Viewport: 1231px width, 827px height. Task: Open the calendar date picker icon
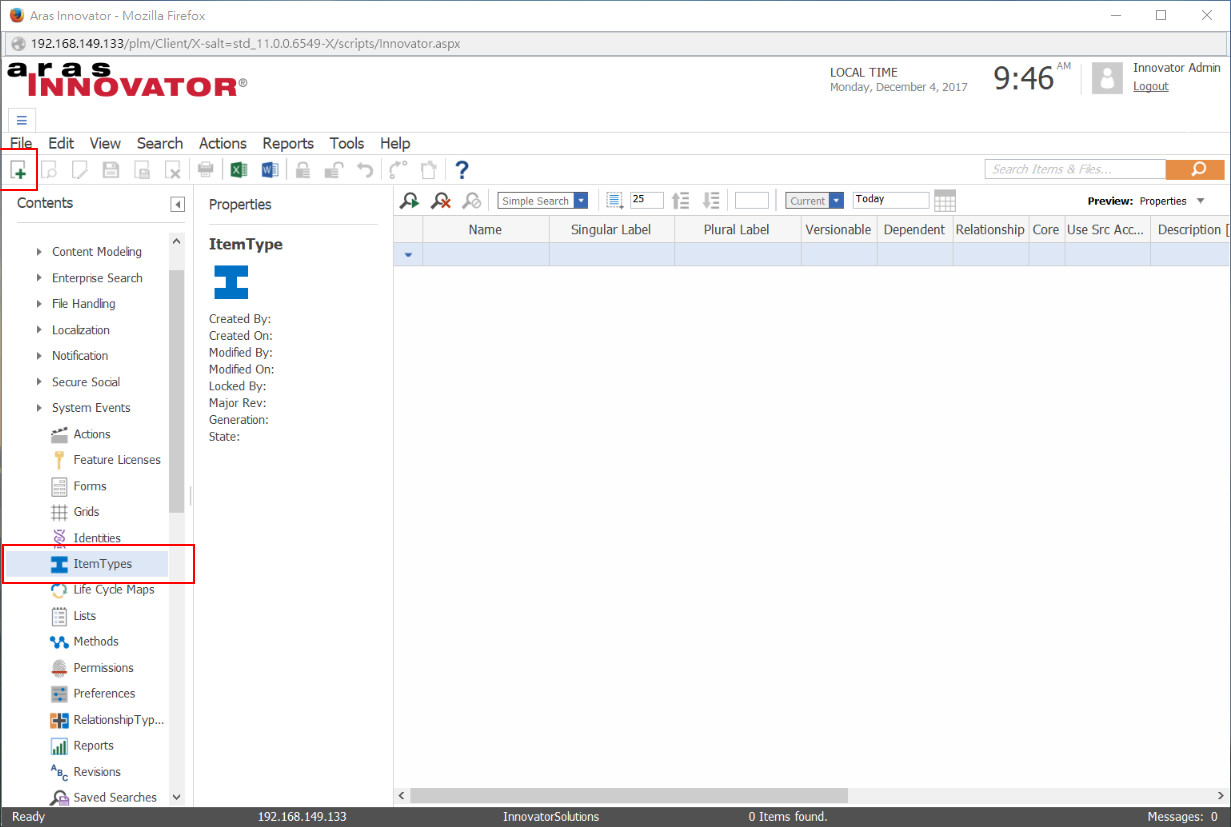click(945, 201)
